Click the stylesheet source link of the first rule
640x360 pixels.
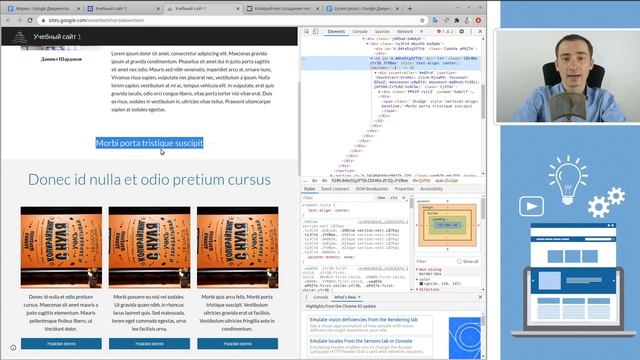[x=382, y=222]
